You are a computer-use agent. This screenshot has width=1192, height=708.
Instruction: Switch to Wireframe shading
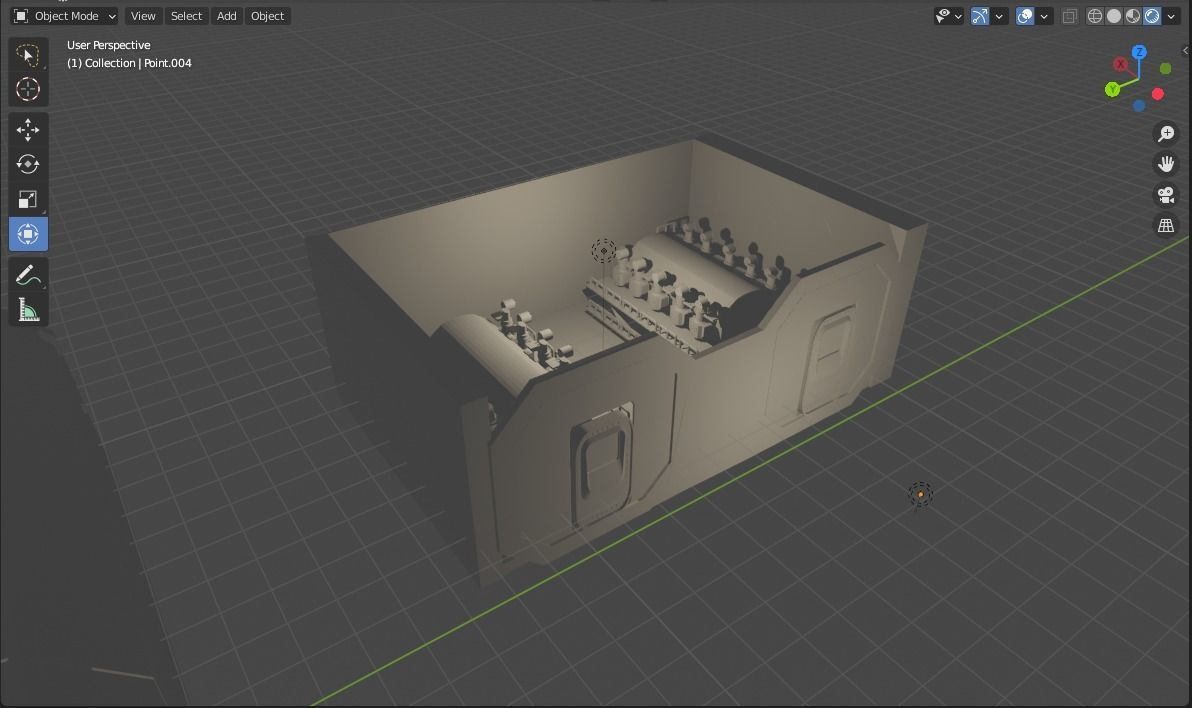[1095, 16]
